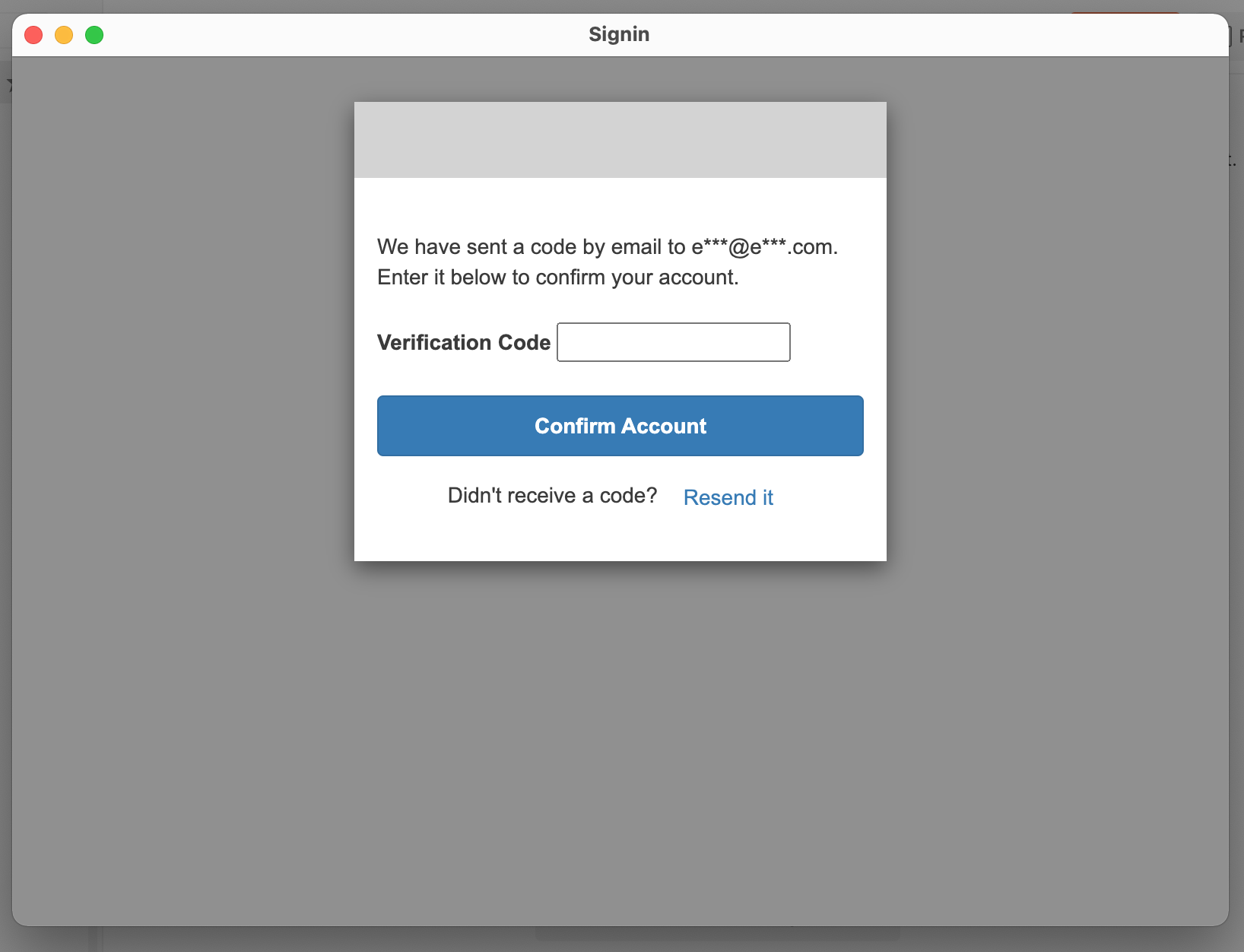This screenshot has width=1244, height=952.
Task: Confirm your account with the blue button
Action: pyautogui.click(x=620, y=426)
